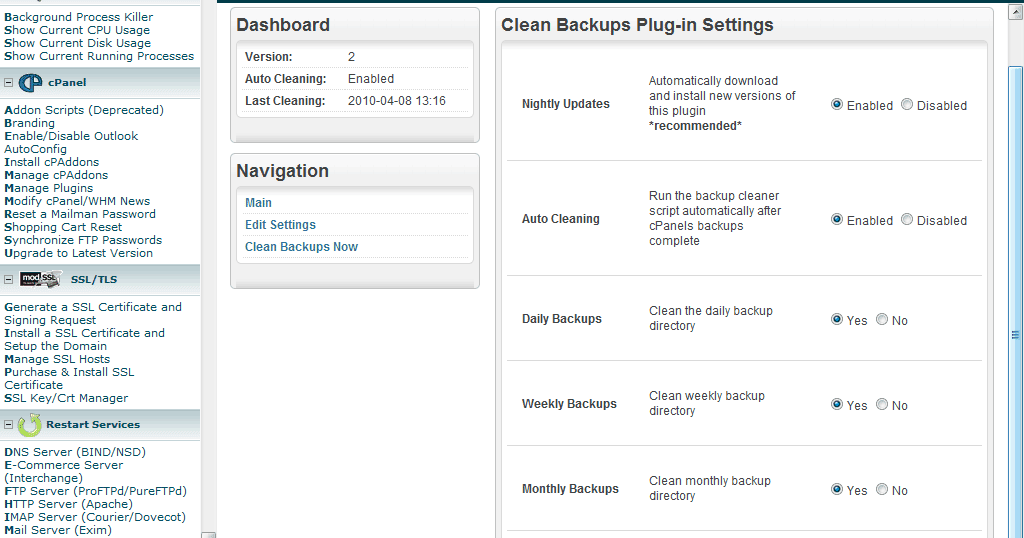
Task: Open Show Current CPU Usage
Action: pyautogui.click(x=77, y=30)
